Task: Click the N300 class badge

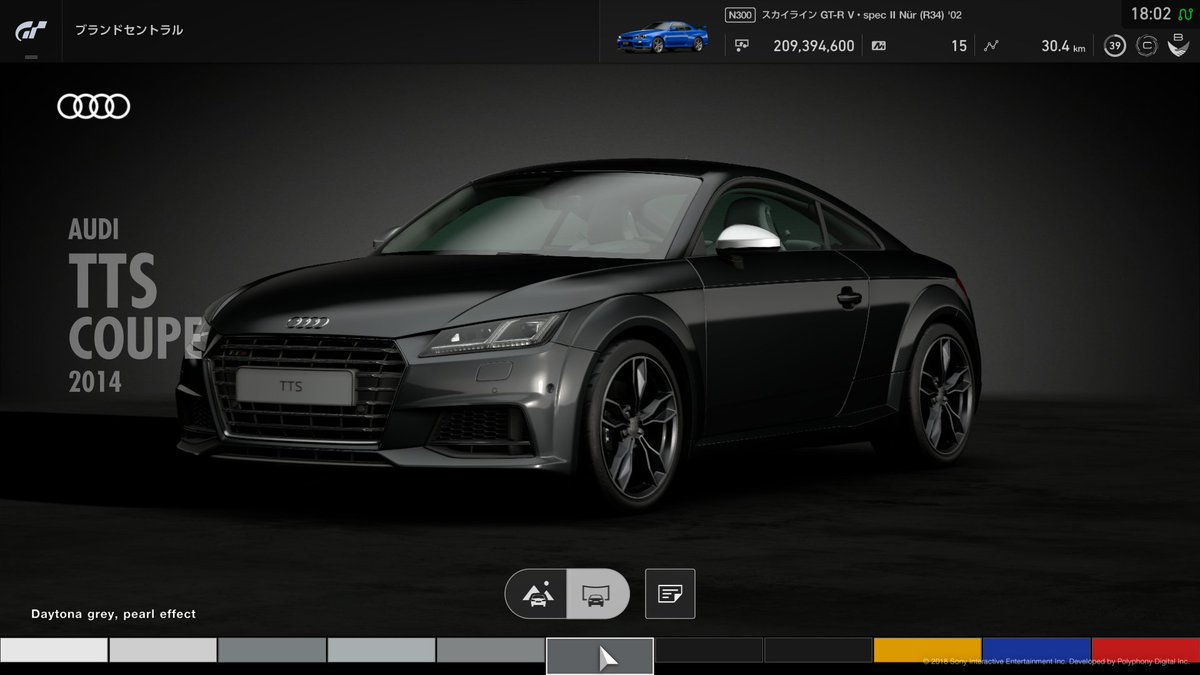Action: 740,15
